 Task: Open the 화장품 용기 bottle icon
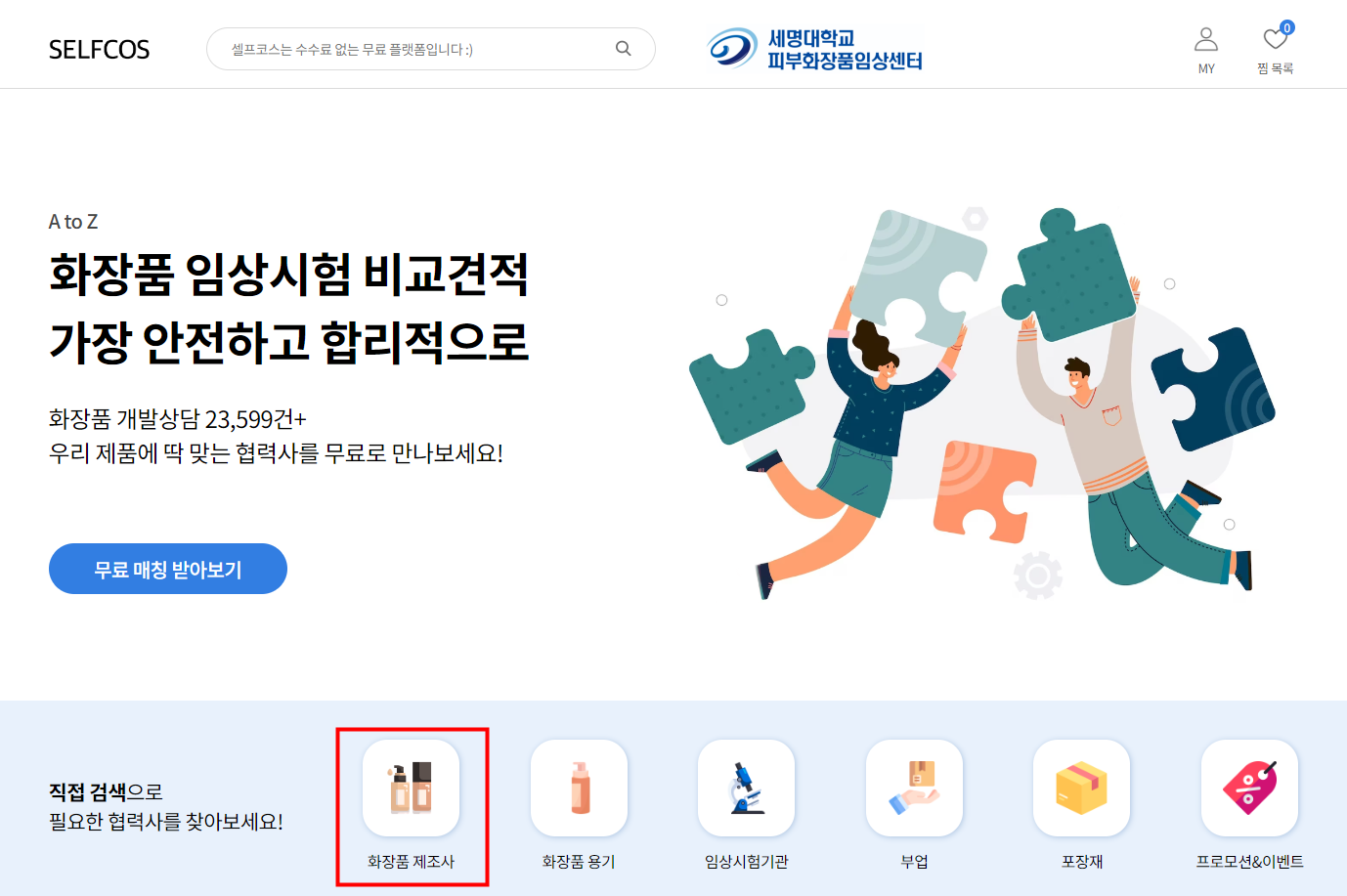pos(580,788)
